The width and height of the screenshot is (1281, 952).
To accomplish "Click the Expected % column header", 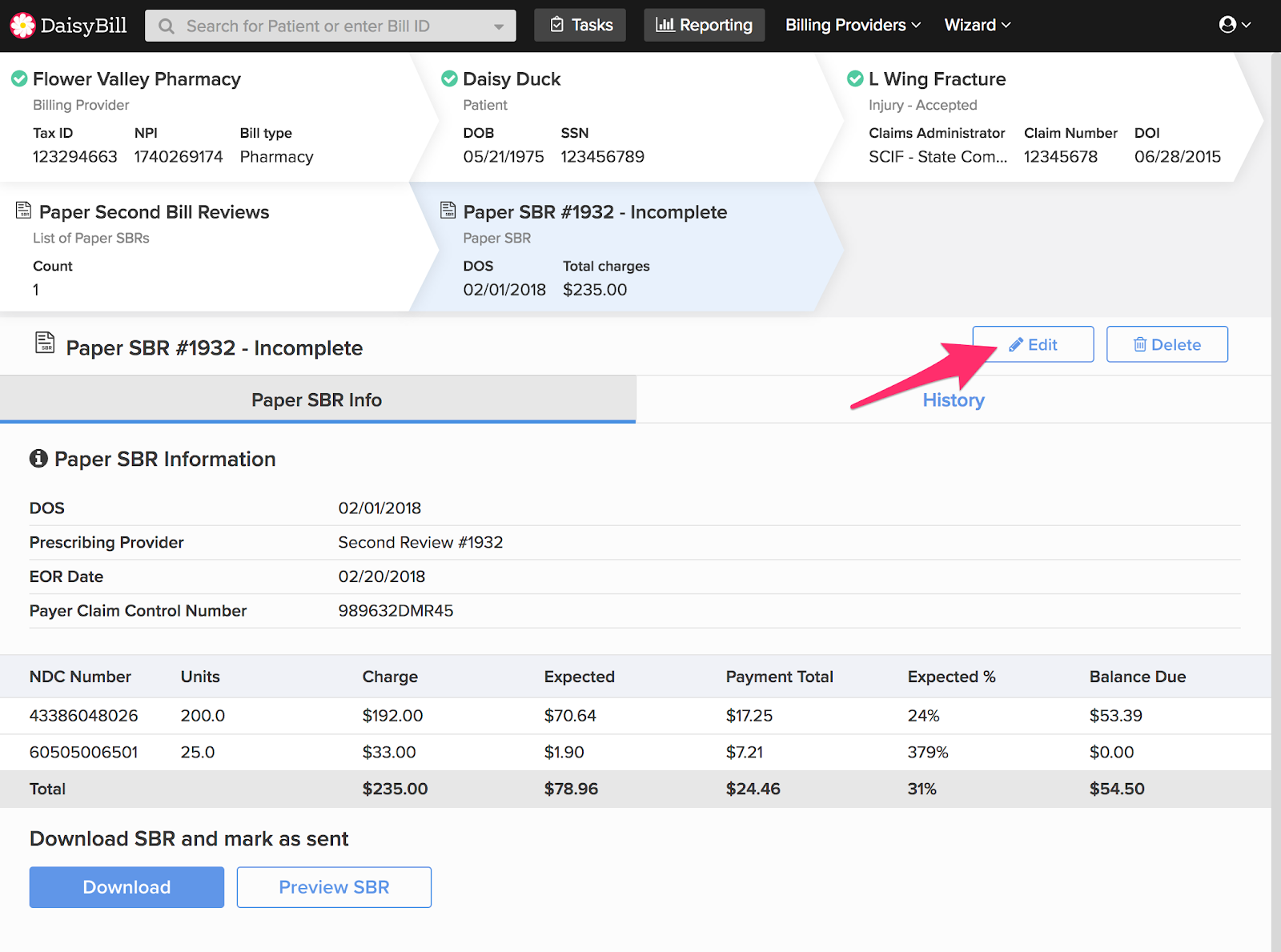I will 952,677.
